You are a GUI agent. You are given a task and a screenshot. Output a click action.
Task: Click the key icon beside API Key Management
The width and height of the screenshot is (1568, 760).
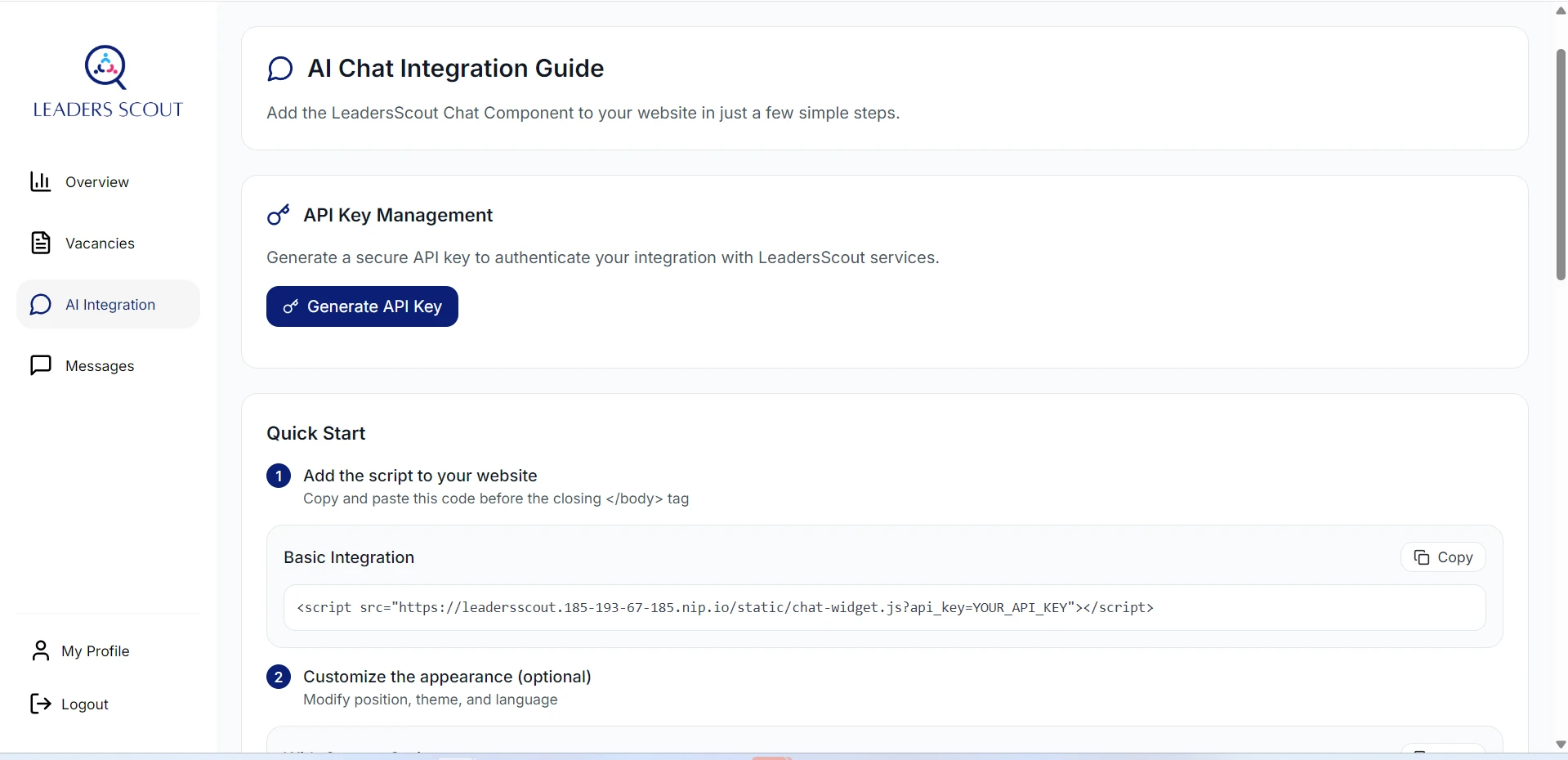click(279, 215)
